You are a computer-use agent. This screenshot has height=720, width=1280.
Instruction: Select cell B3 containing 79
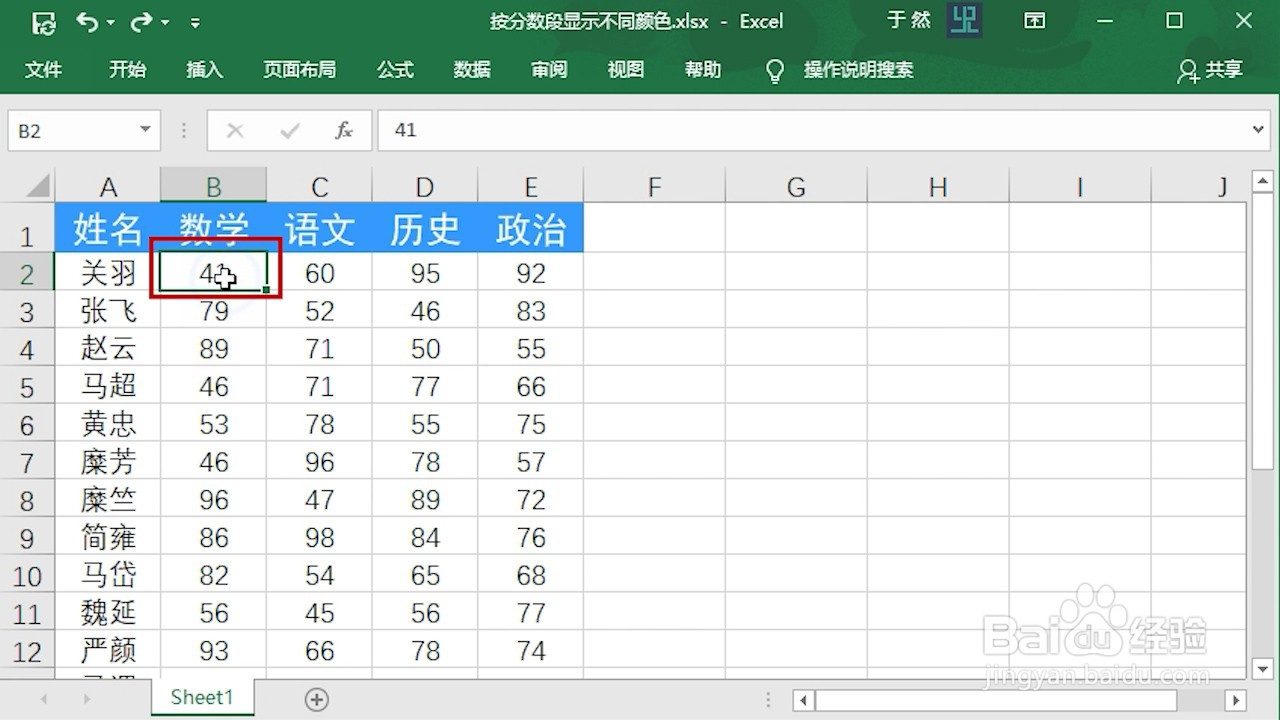213,311
